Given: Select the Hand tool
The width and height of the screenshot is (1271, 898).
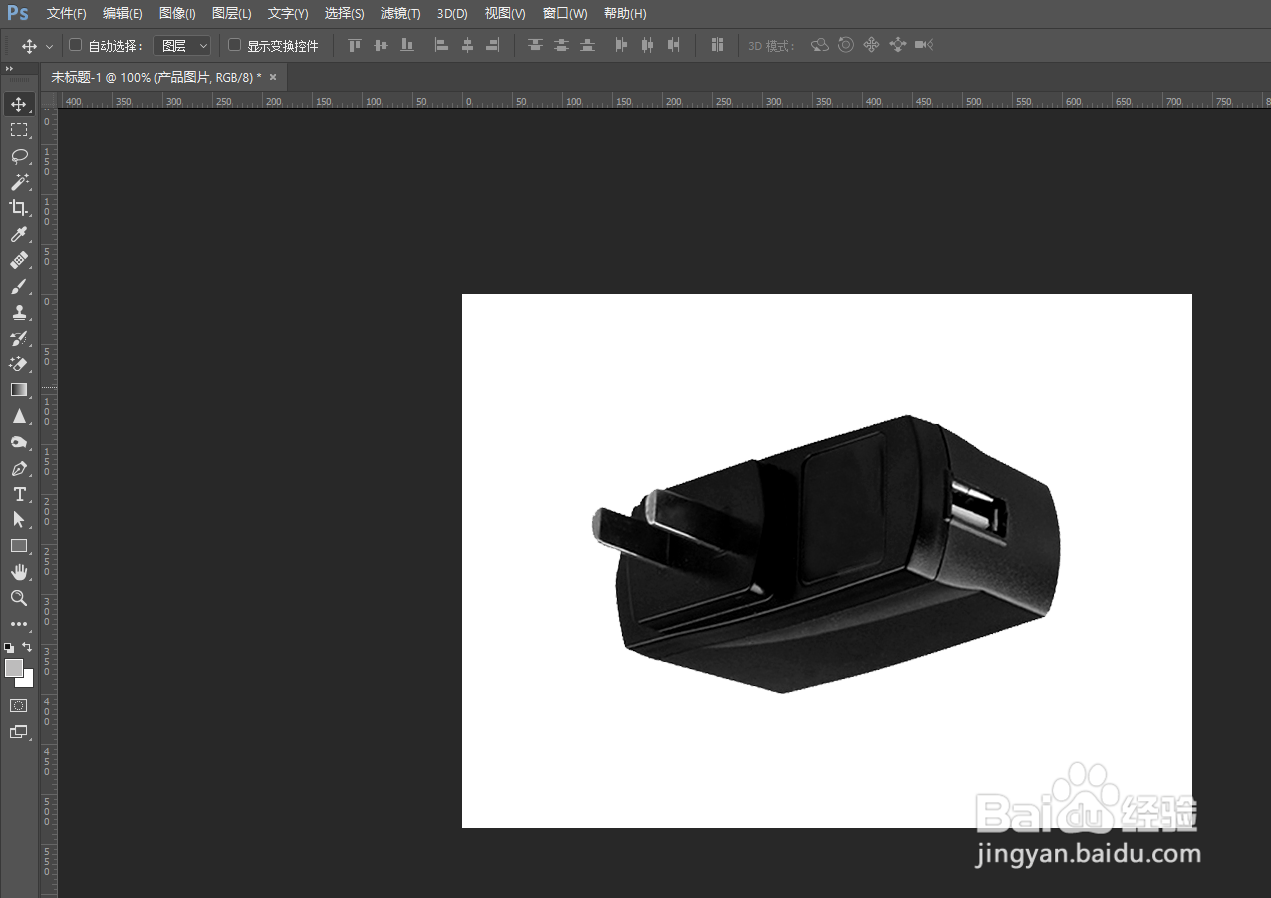Looking at the screenshot, I should (x=19, y=572).
